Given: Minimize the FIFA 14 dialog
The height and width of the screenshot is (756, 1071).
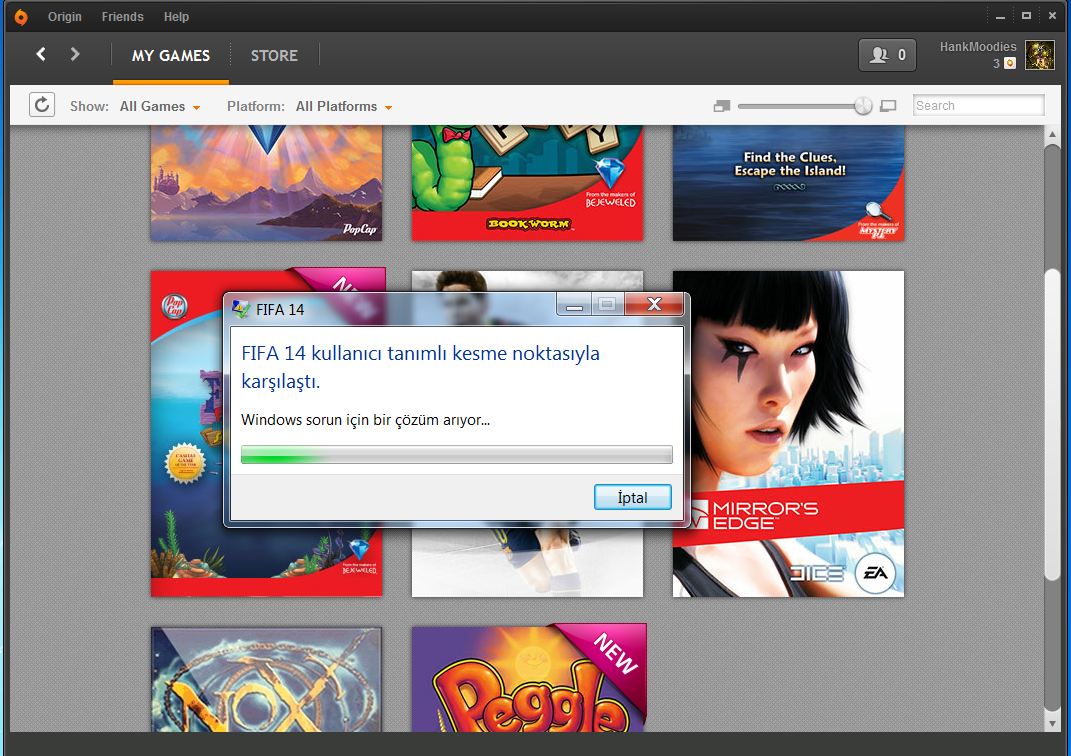Looking at the screenshot, I should (x=574, y=305).
